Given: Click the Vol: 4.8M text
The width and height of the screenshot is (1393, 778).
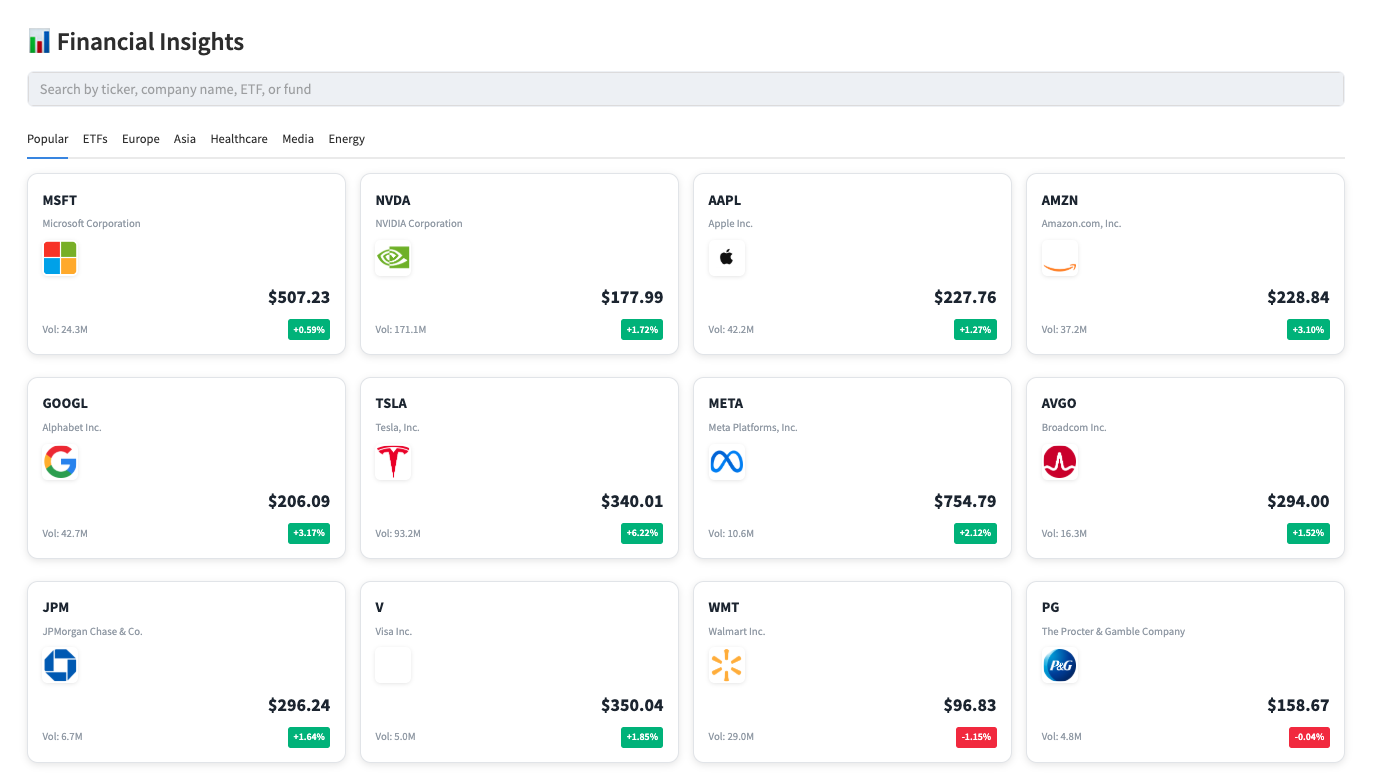Looking at the screenshot, I should (1062, 737).
